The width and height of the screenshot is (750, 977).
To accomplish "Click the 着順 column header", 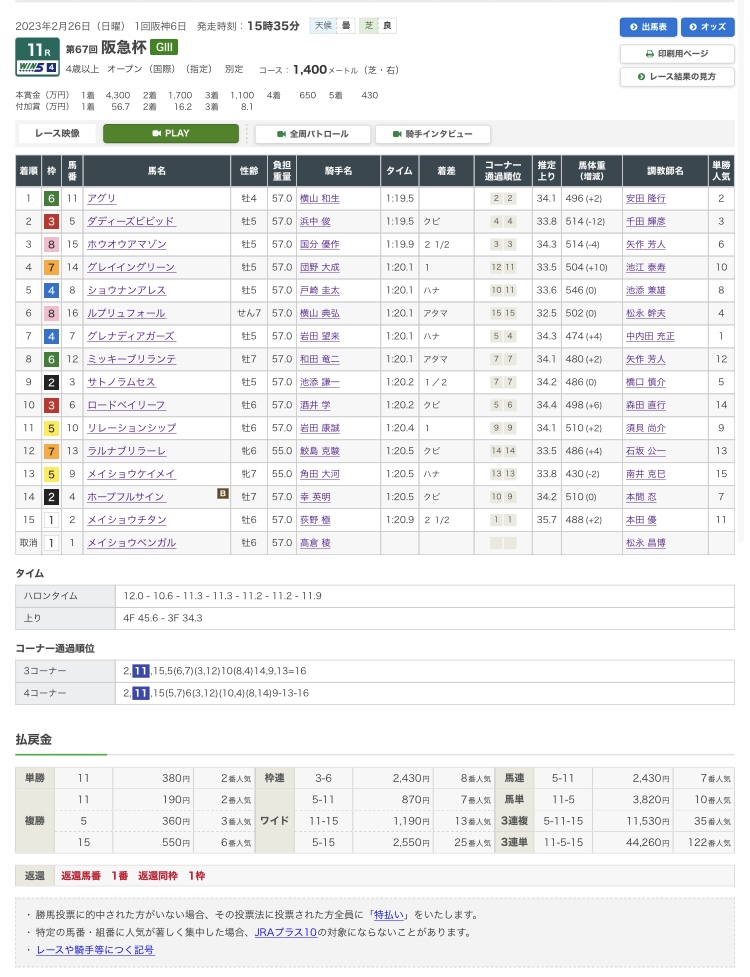I will point(29,171).
